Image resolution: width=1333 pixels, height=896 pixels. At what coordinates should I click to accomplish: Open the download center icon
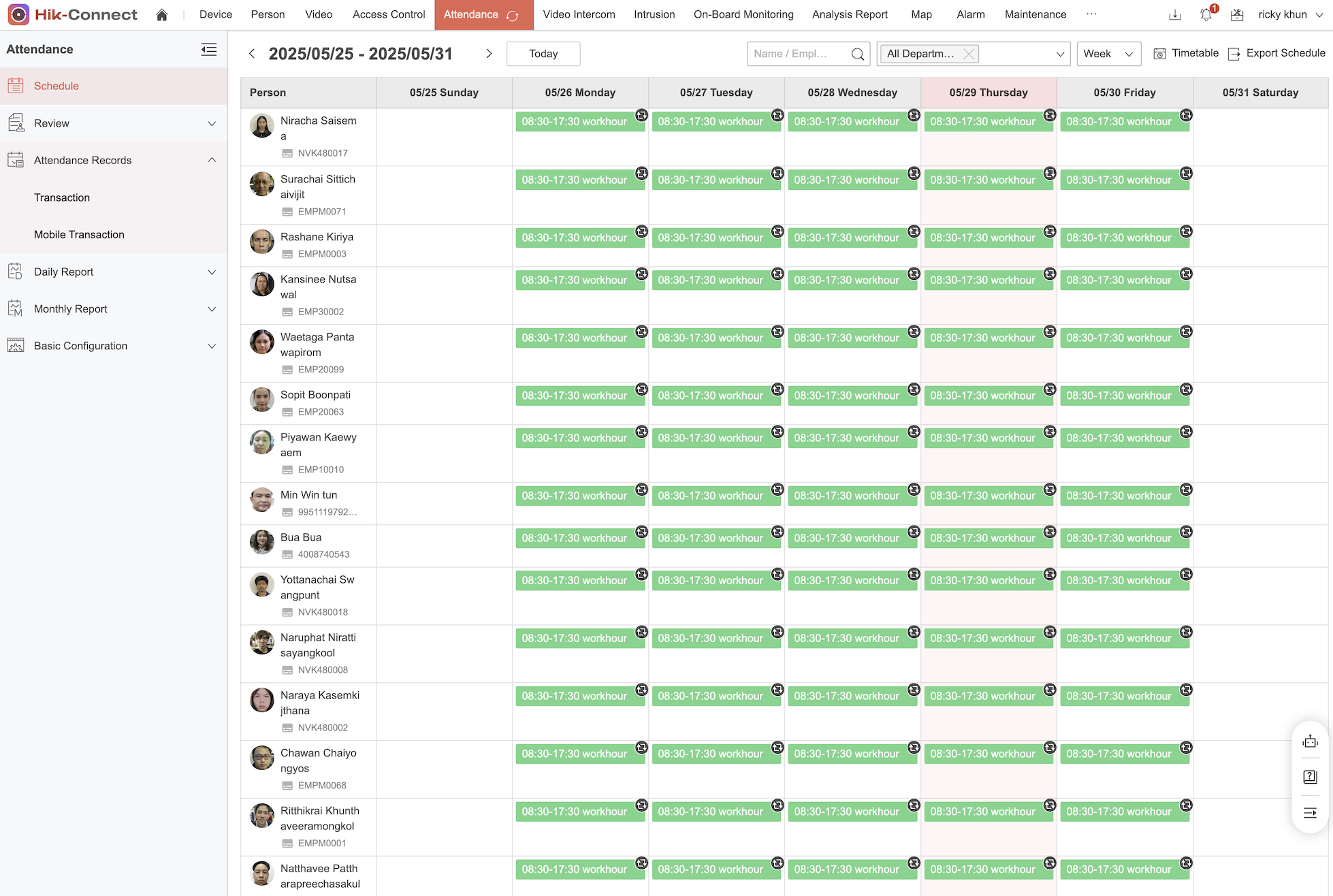tap(1174, 15)
